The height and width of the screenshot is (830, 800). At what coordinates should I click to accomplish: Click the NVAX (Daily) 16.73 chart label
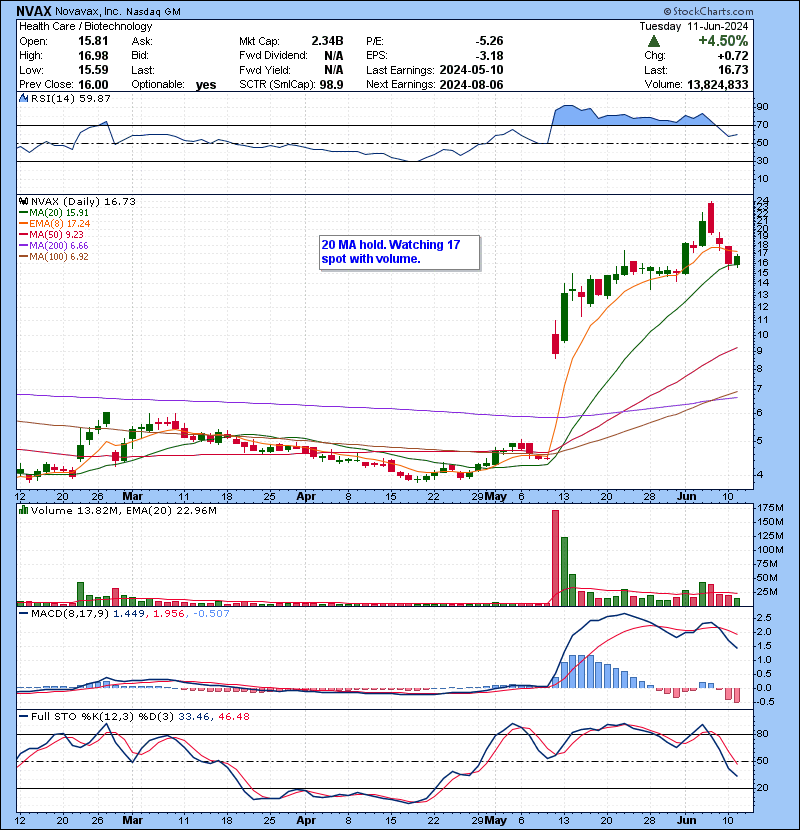83,201
